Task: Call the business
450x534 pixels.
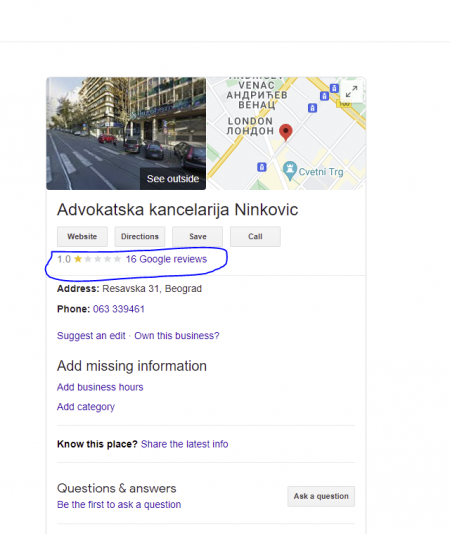Action: click(x=255, y=236)
